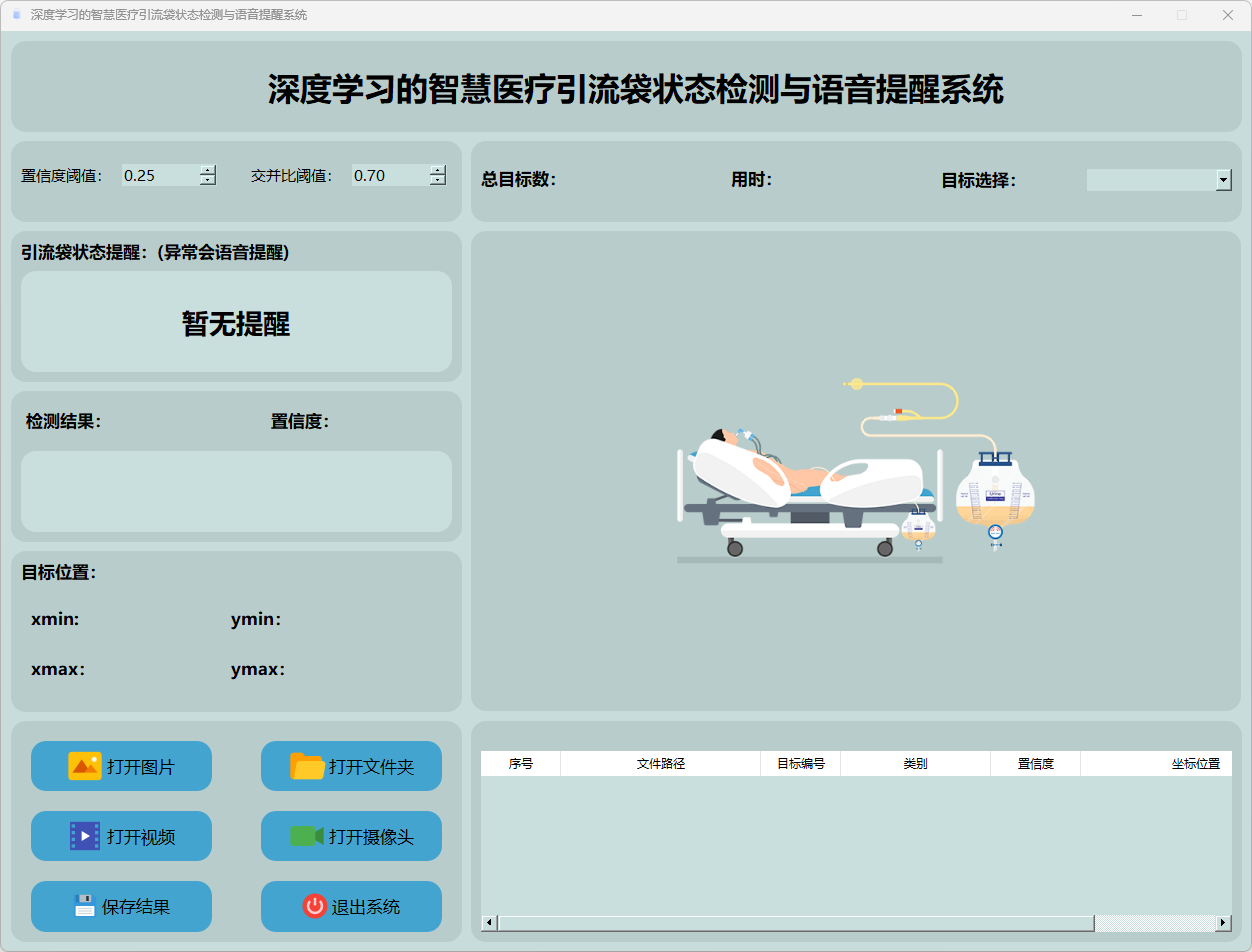Decrease the confidence threshold with down arrow

coord(208,180)
